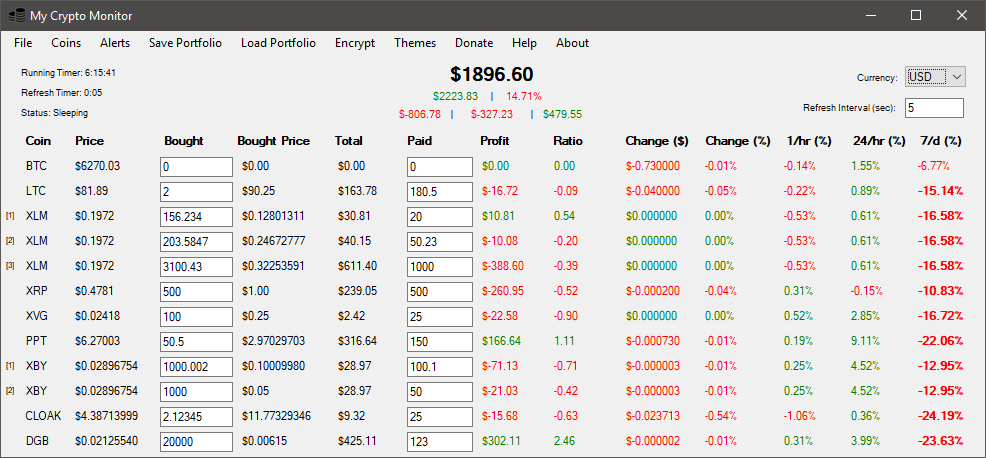Focus the Refresh Interval input field
The height and width of the screenshot is (458, 986).
(x=934, y=108)
